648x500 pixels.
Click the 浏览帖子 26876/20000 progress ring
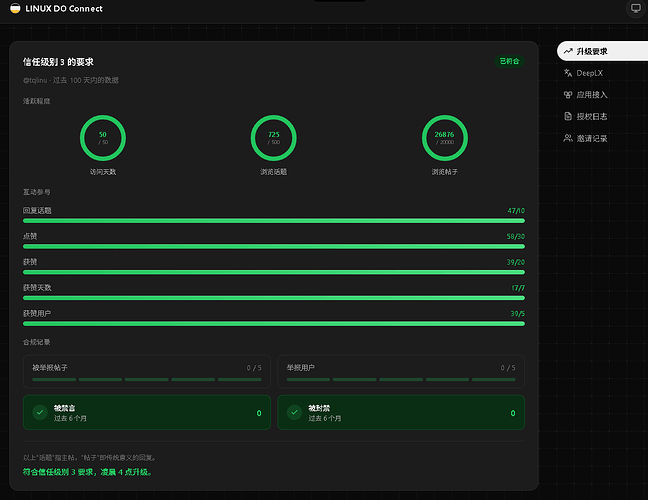tap(445, 138)
